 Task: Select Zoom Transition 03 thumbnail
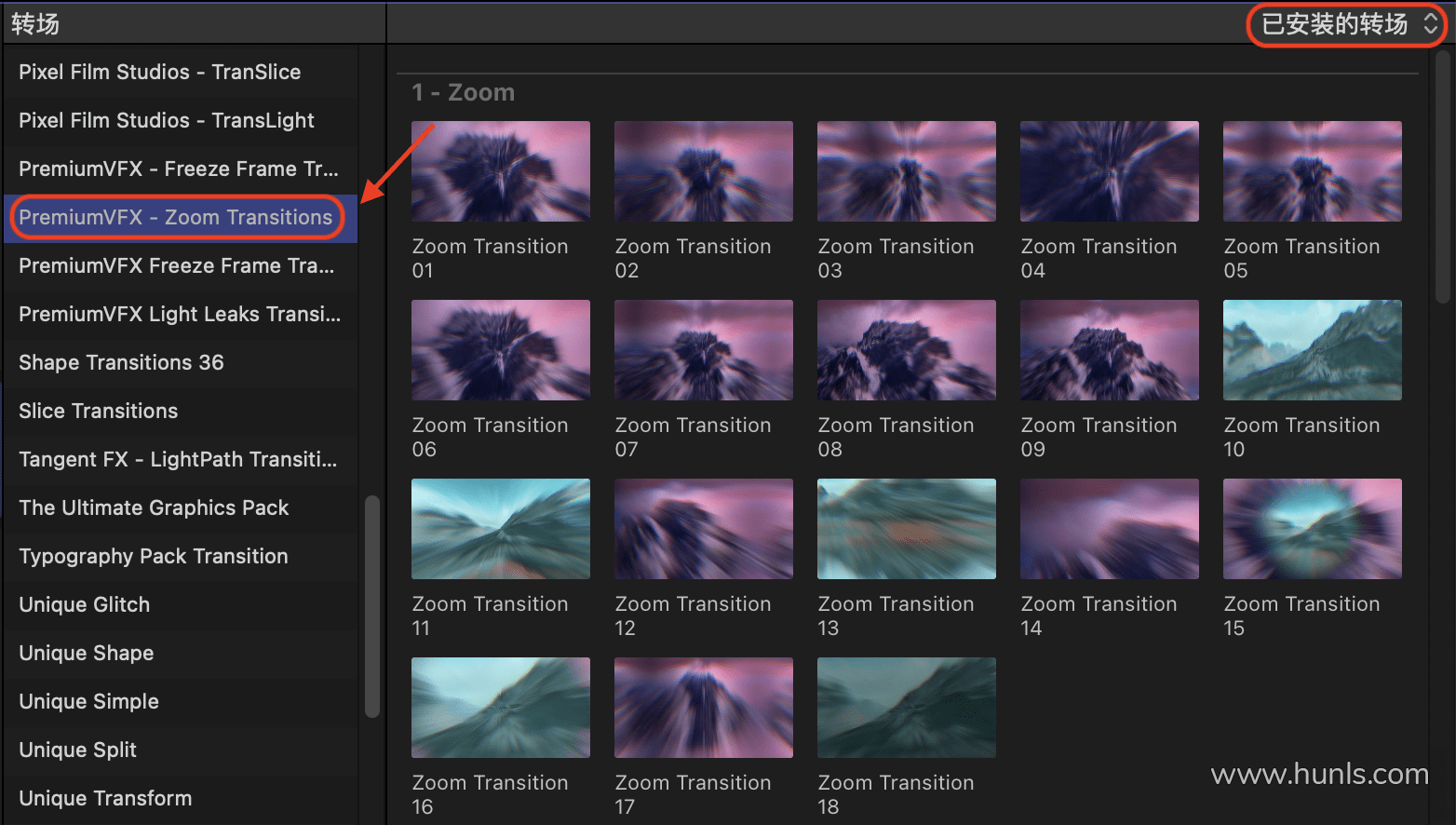click(907, 171)
